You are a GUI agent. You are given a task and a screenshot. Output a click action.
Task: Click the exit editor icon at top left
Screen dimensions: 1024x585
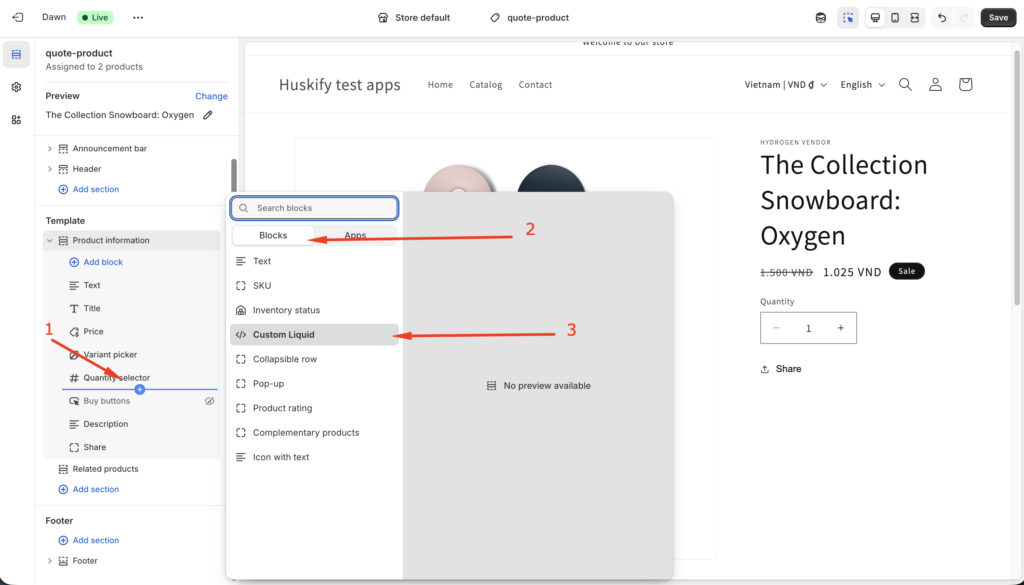point(18,18)
